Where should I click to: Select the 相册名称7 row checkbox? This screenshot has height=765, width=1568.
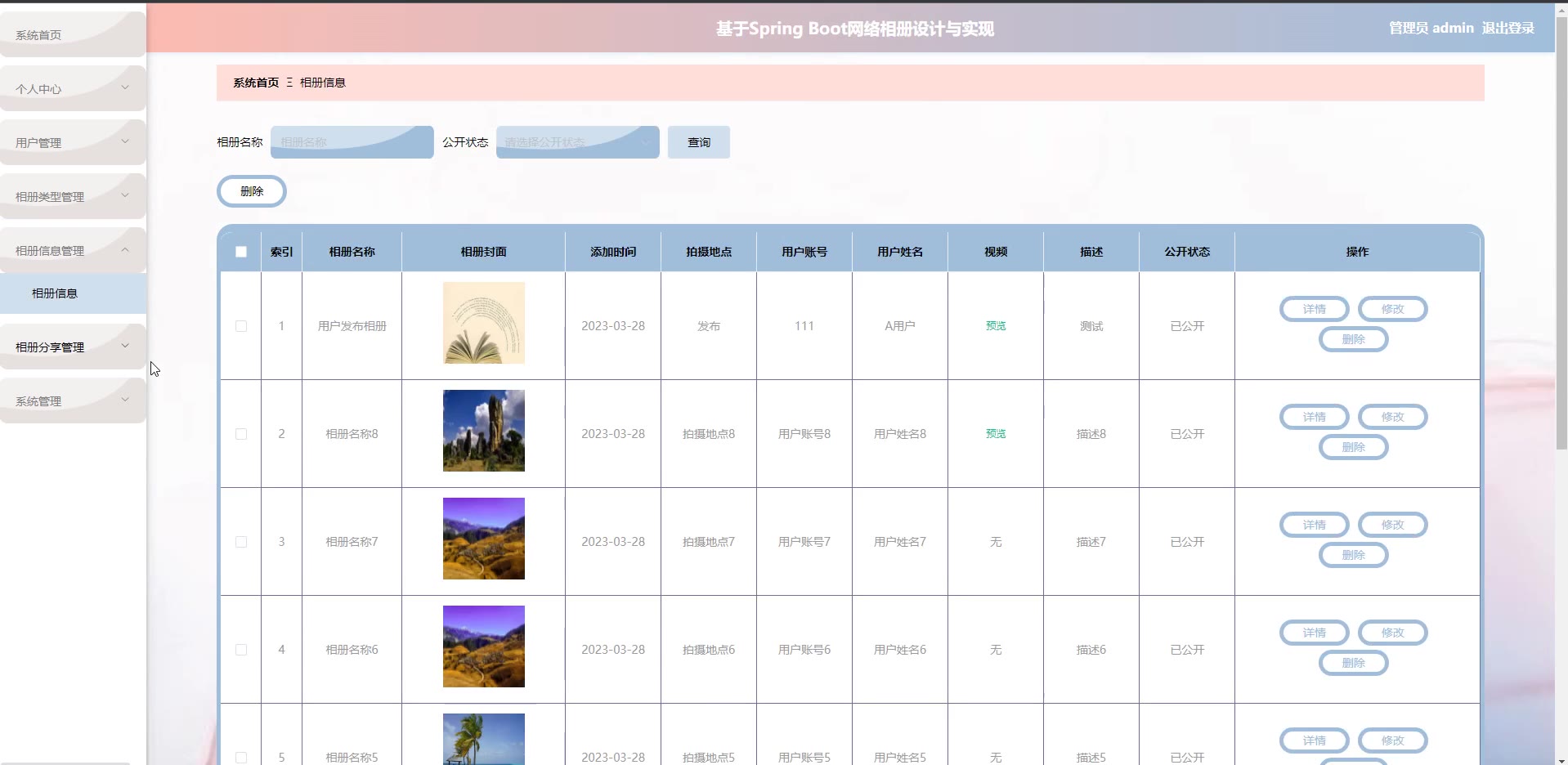241,542
